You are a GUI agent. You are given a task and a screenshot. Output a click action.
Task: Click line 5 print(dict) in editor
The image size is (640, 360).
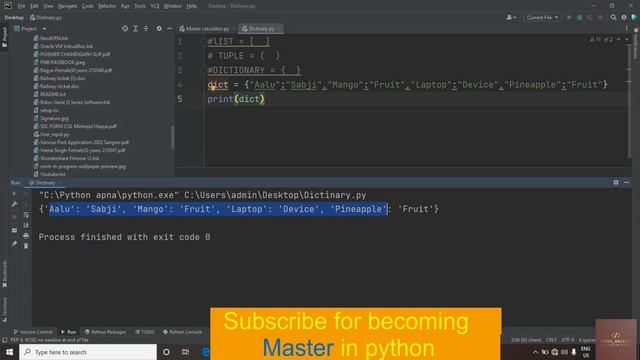coord(236,99)
